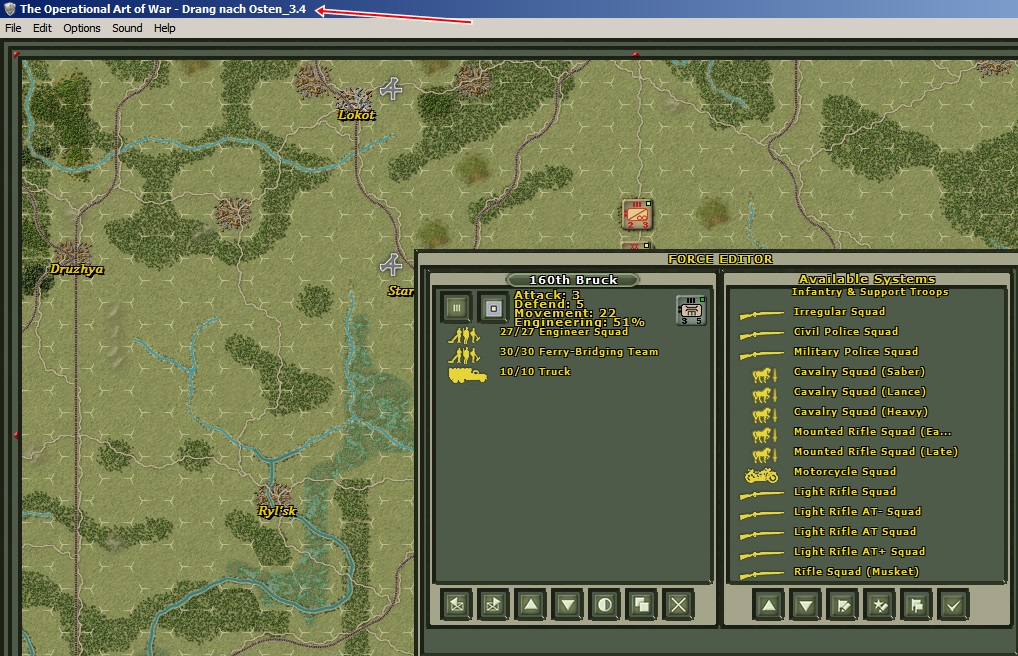
Task: Select Cavalry Squad (Heavy)
Action: [861, 412]
